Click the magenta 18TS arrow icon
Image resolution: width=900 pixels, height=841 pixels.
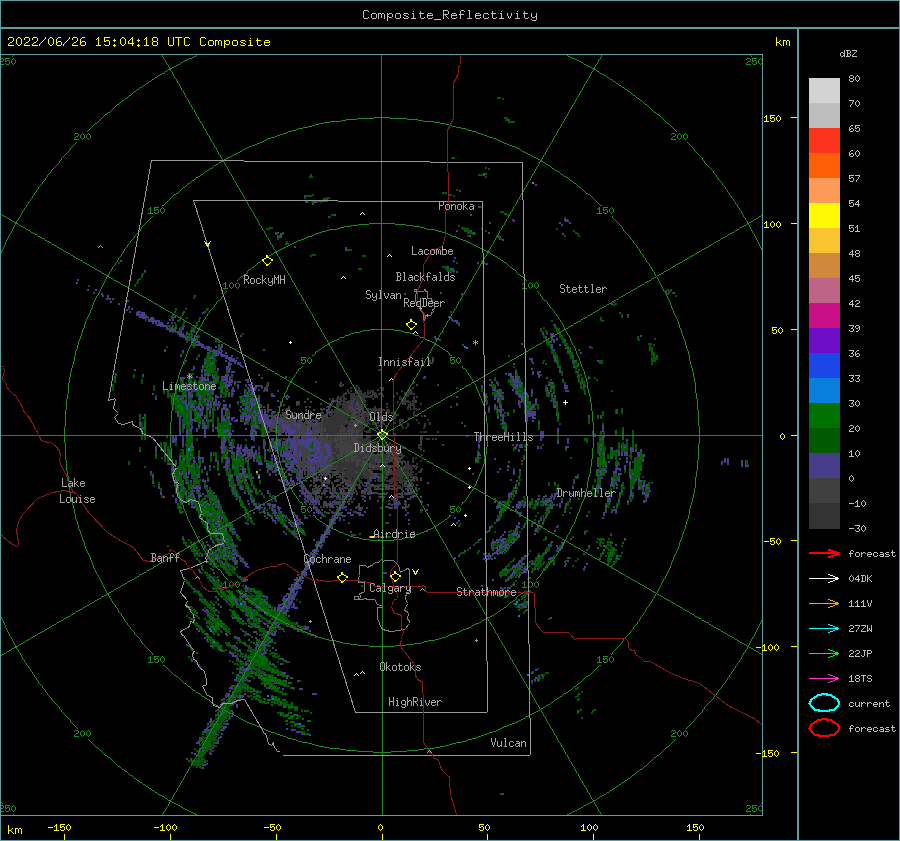click(x=824, y=679)
